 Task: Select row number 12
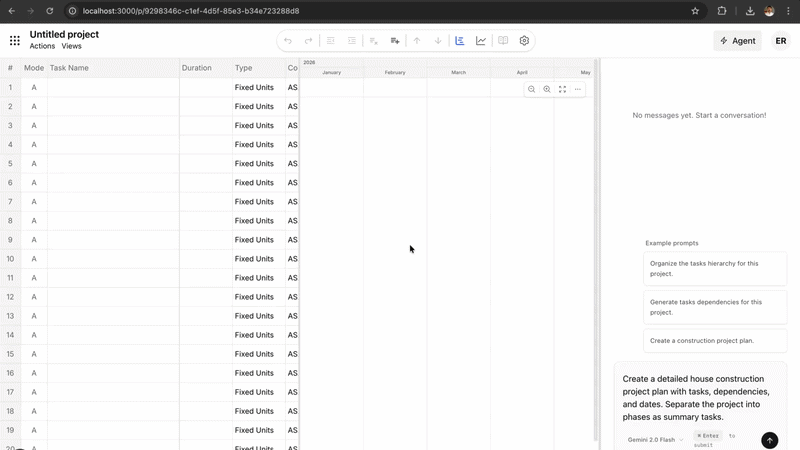pos(10,297)
